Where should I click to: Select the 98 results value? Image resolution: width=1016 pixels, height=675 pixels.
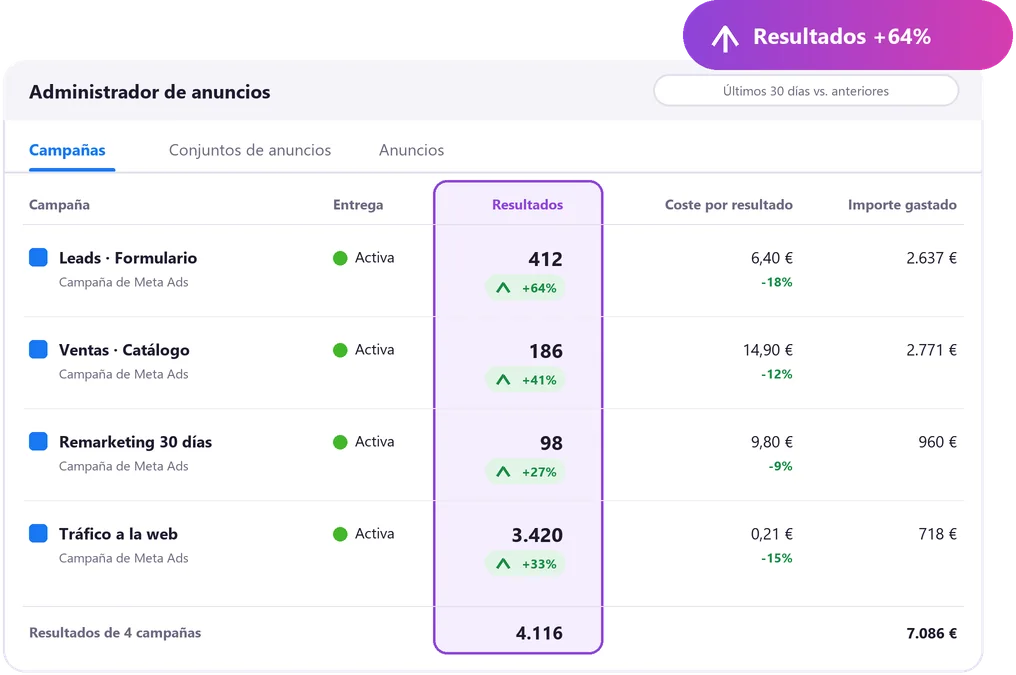click(x=551, y=443)
